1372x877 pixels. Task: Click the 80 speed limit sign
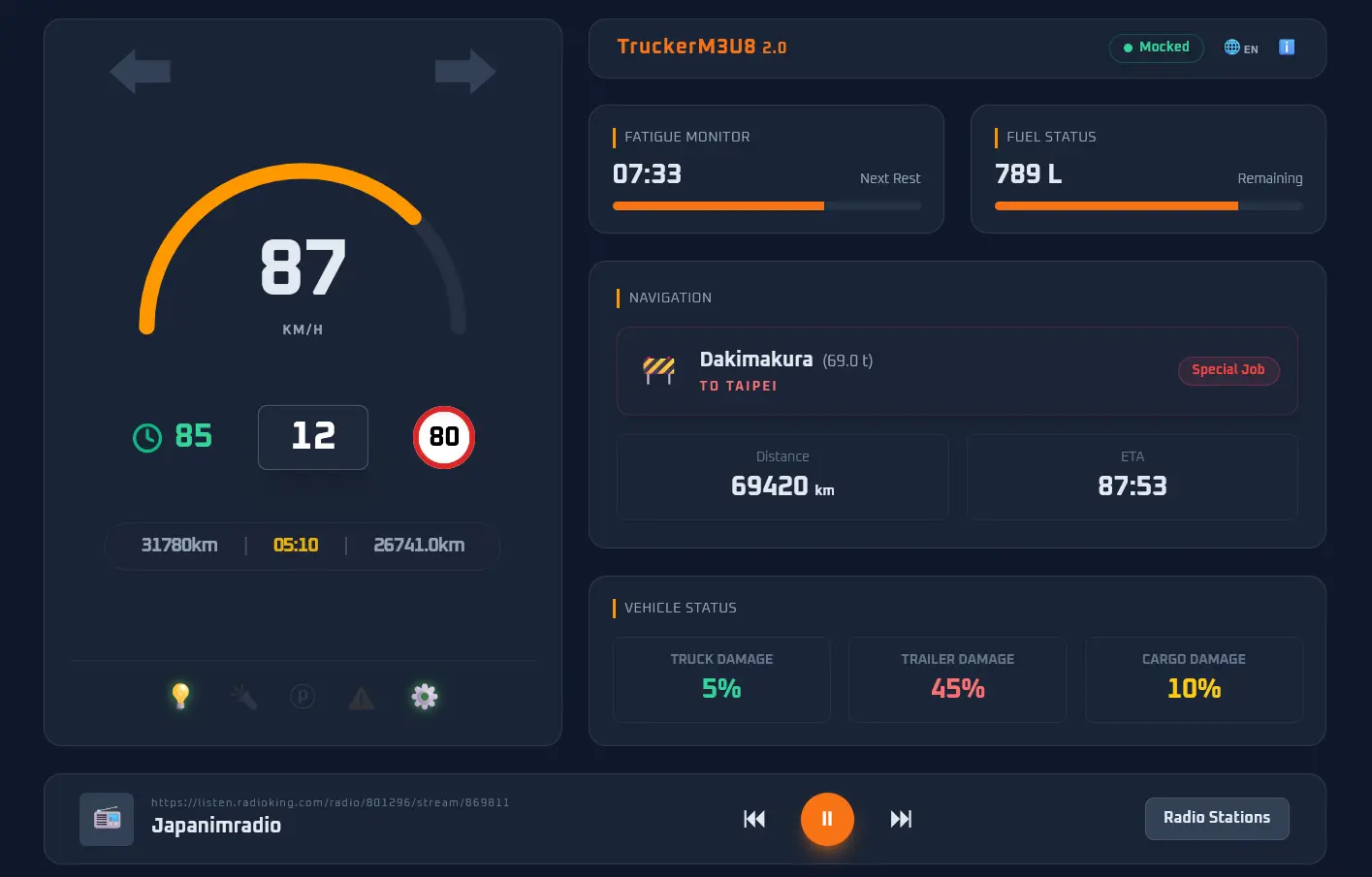click(x=444, y=437)
